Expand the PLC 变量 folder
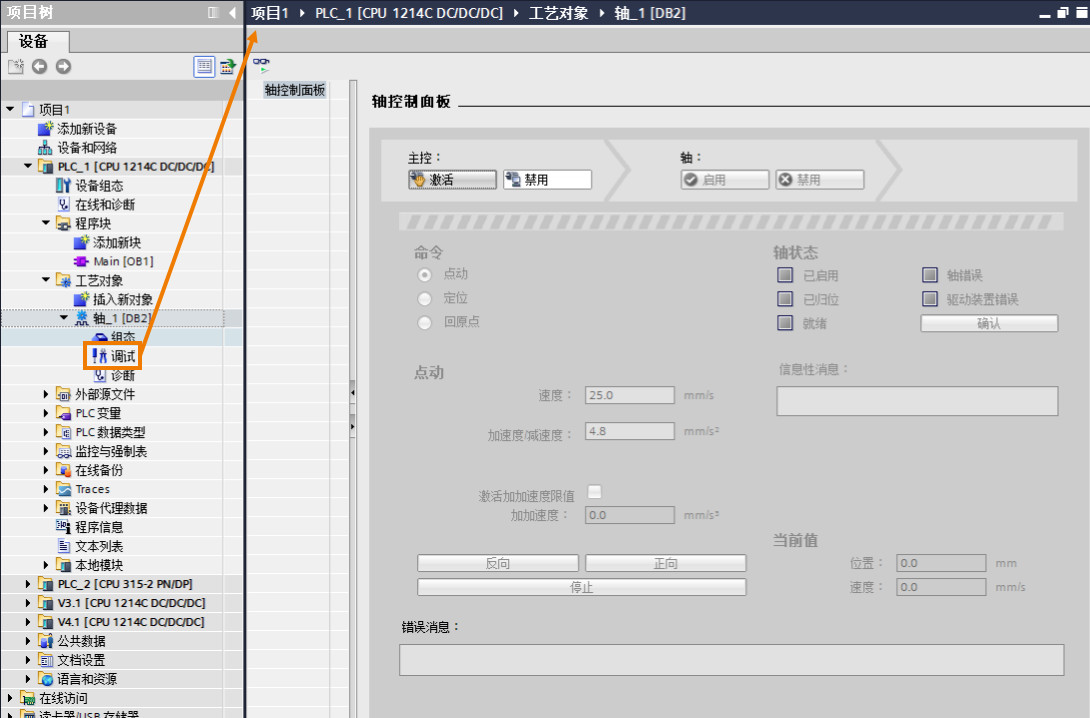Screen dimensions: 1090x718 click(46, 413)
